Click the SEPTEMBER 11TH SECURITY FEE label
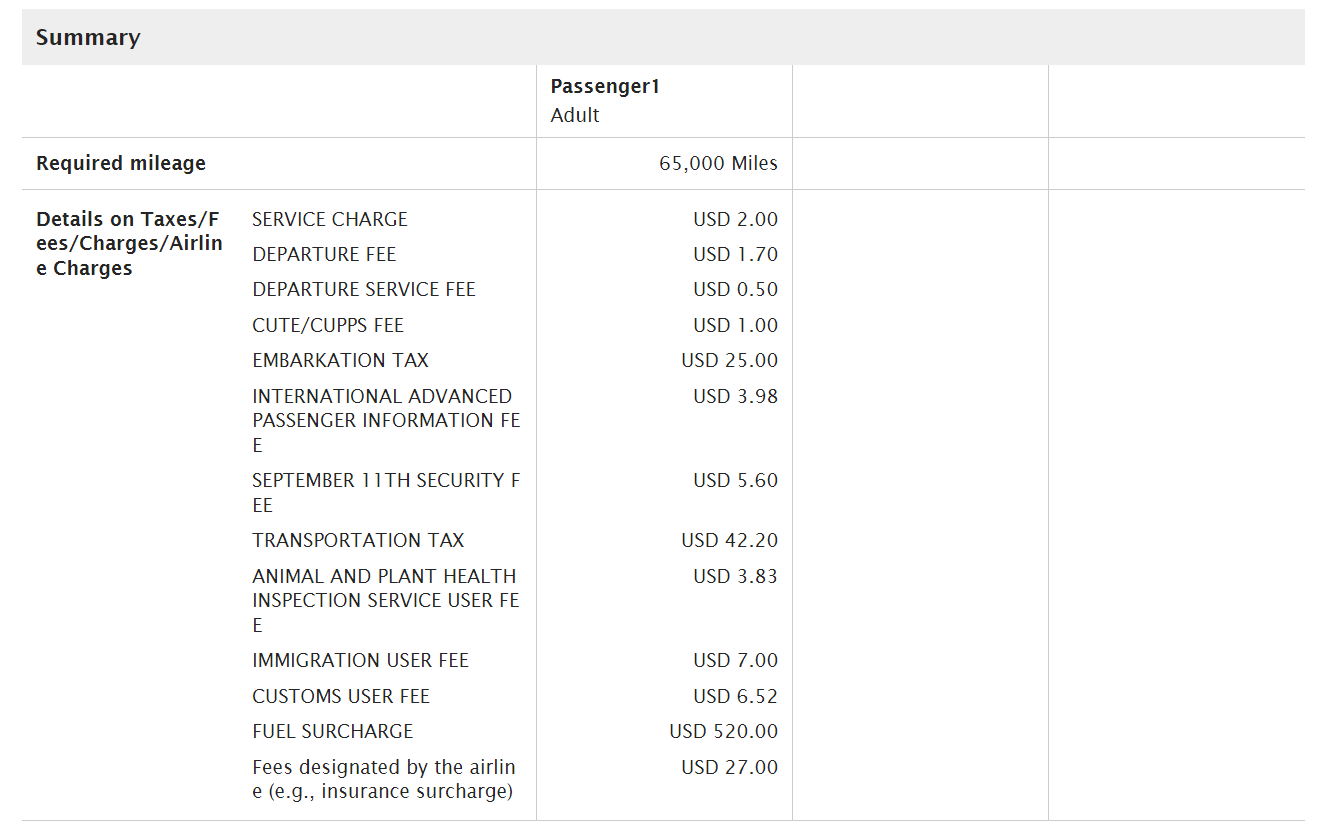The width and height of the screenshot is (1332, 829). tap(386, 492)
